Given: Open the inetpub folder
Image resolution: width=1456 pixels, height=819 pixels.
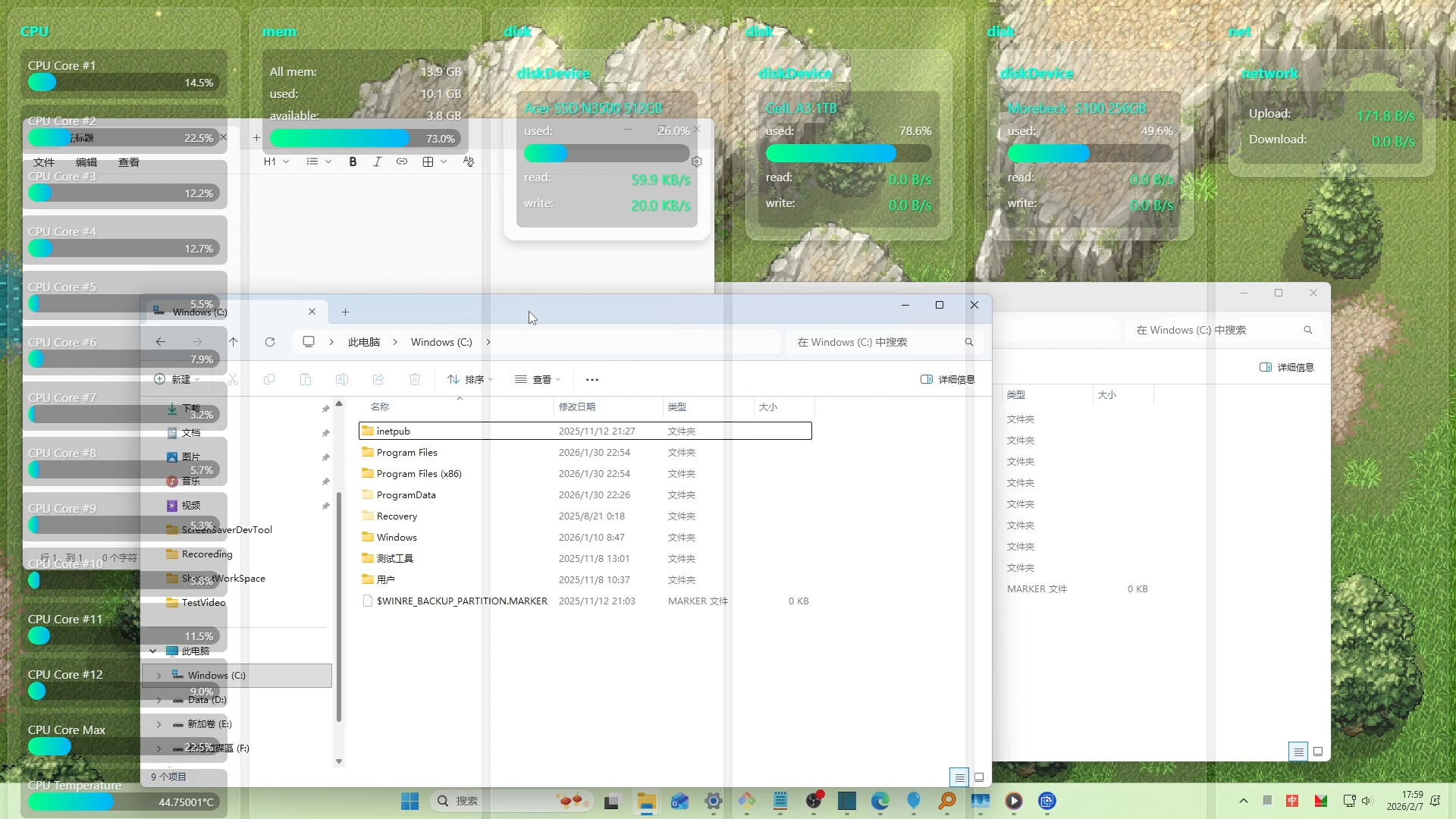Looking at the screenshot, I should pyautogui.click(x=393, y=431).
